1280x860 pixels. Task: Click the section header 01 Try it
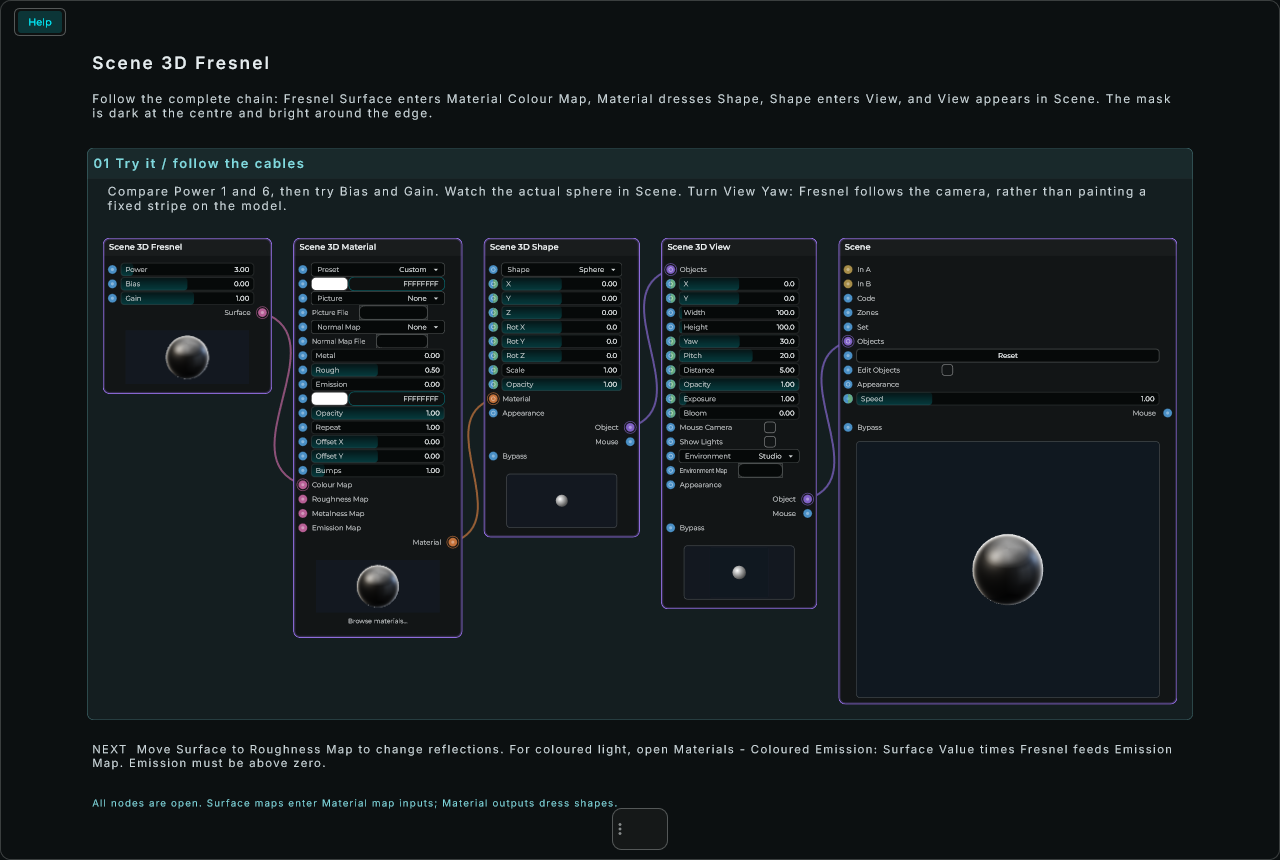[199, 163]
